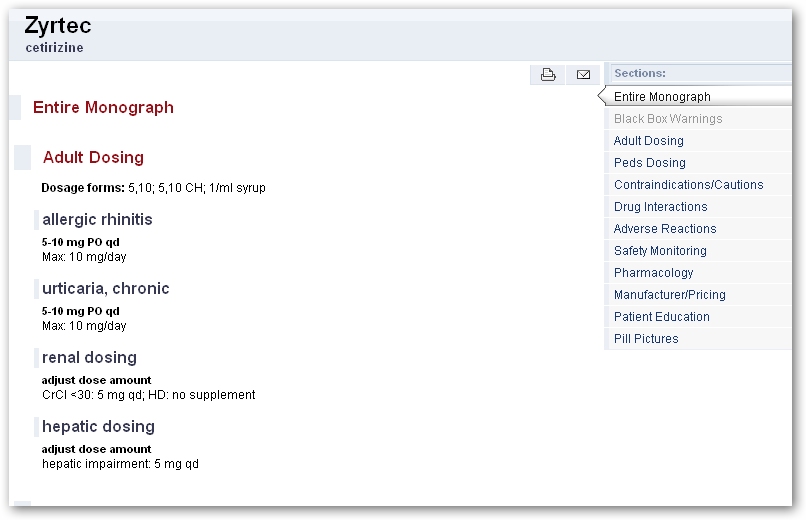Go to Peds Dosing section
Image resolution: width=806 pixels, height=520 pixels.
[649, 163]
